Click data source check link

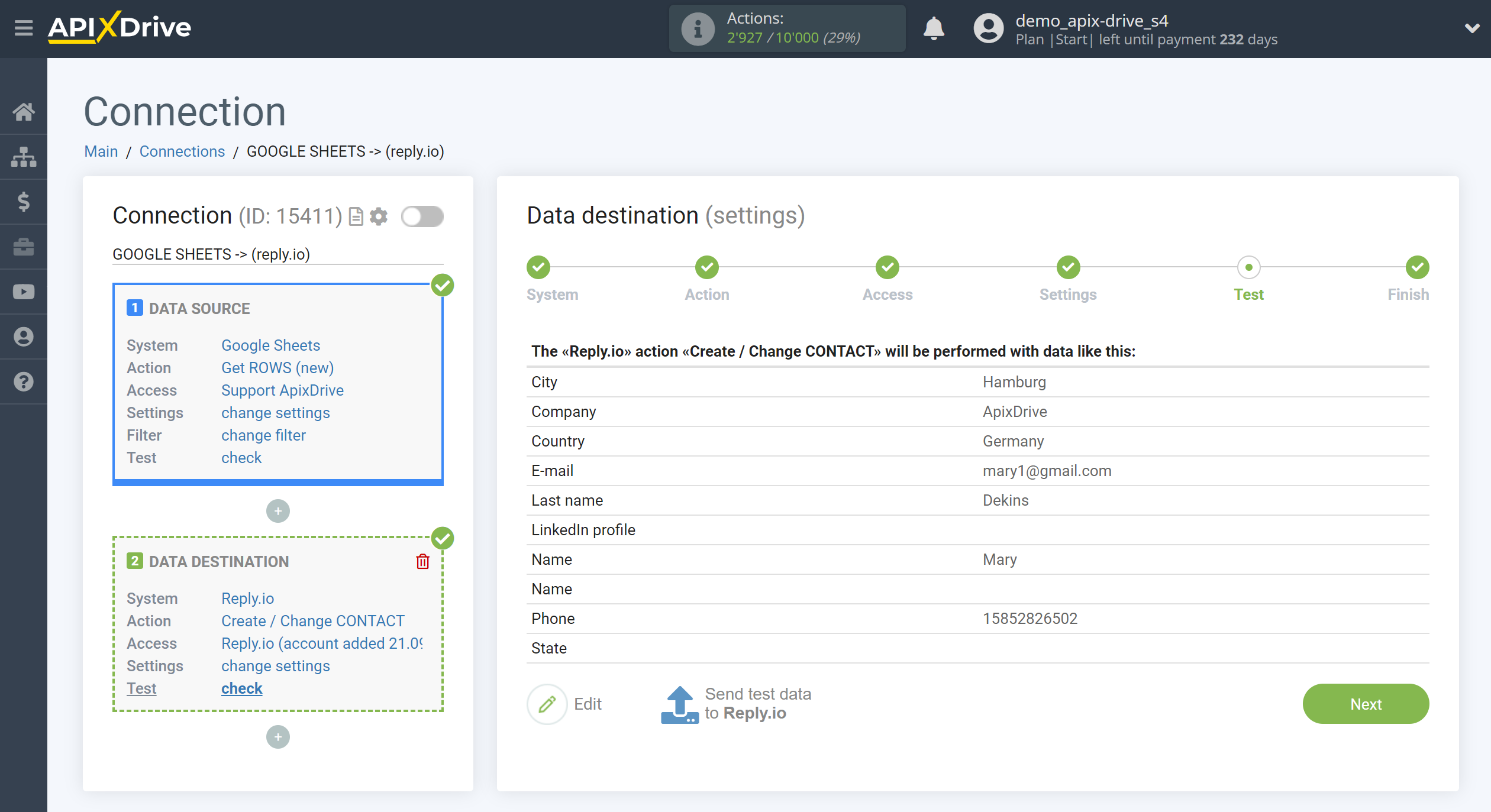click(x=241, y=458)
